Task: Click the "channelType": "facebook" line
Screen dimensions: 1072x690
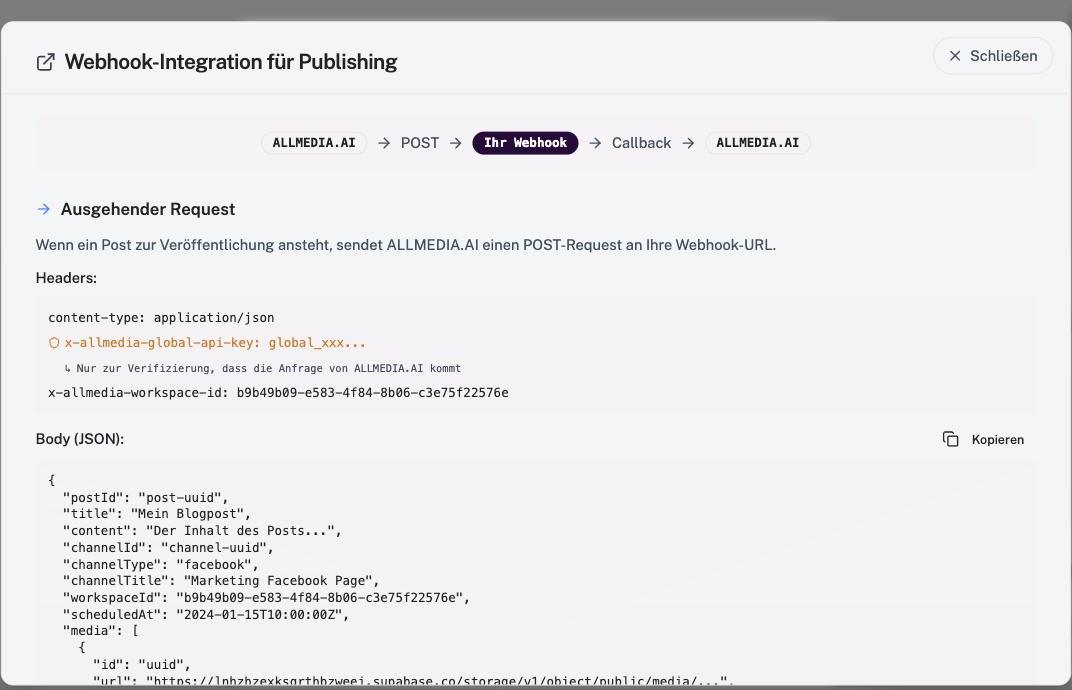Action: coord(161,565)
